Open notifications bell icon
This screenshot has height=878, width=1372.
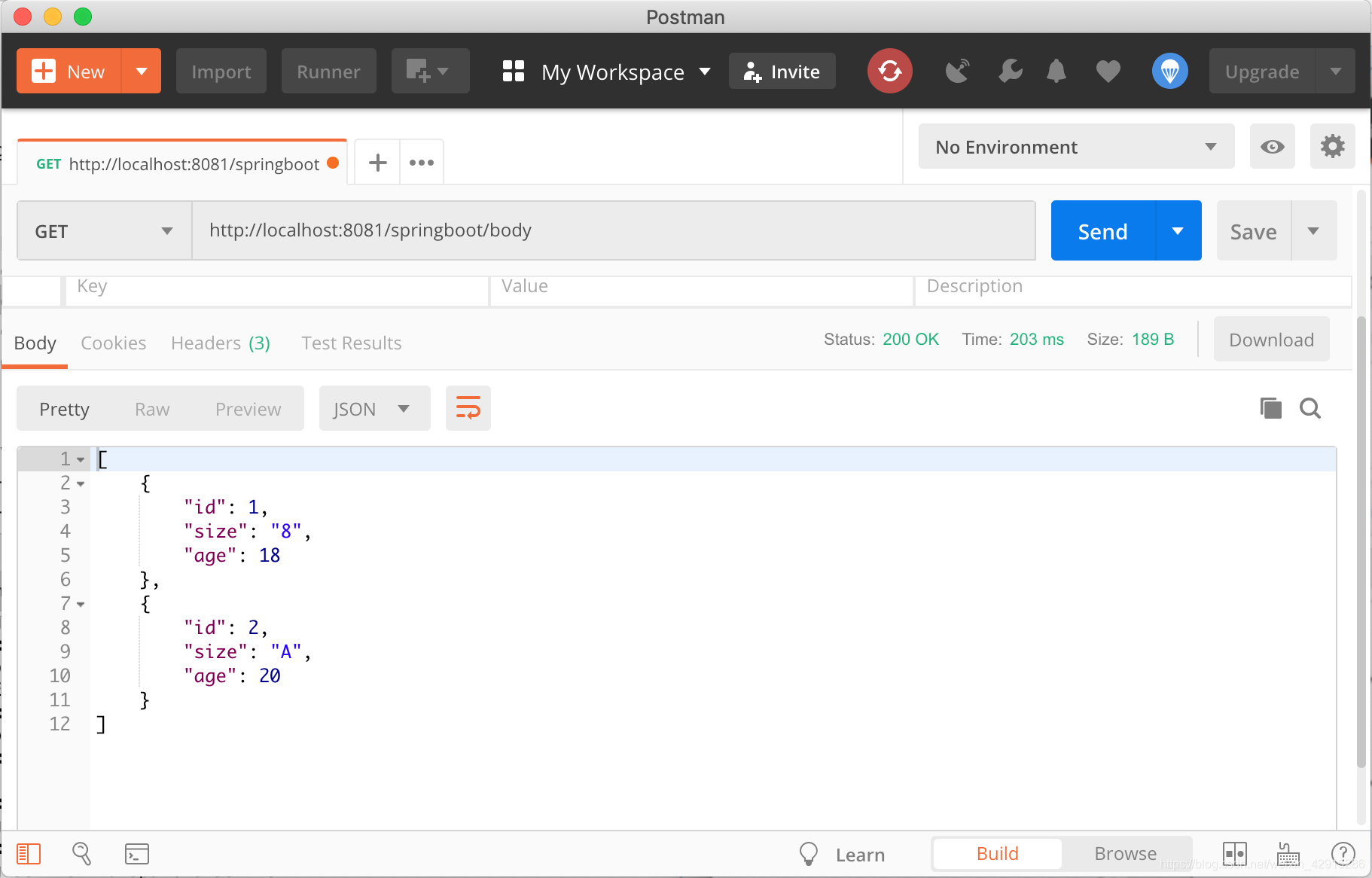(x=1056, y=72)
